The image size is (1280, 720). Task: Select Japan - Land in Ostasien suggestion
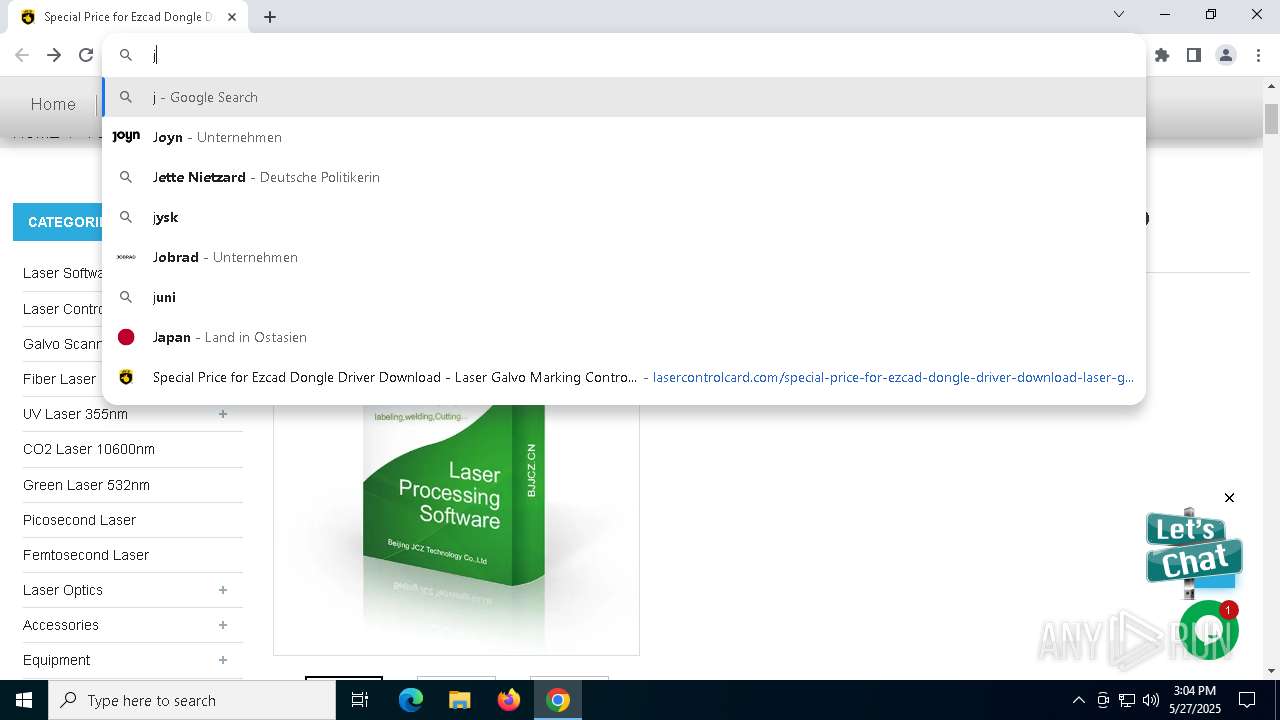click(x=624, y=337)
